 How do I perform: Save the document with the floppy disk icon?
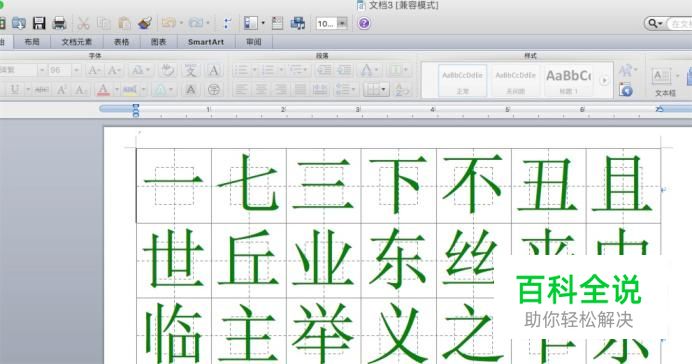coord(39,23)
